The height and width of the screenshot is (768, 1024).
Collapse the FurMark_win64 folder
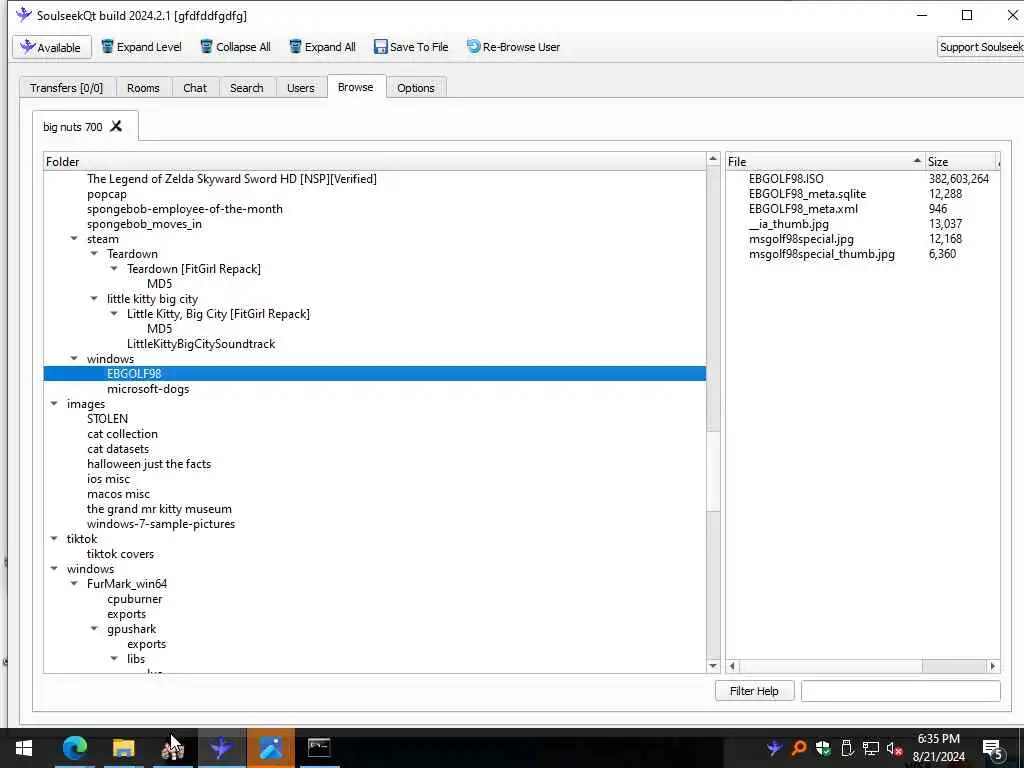click(x=74, y=584)
